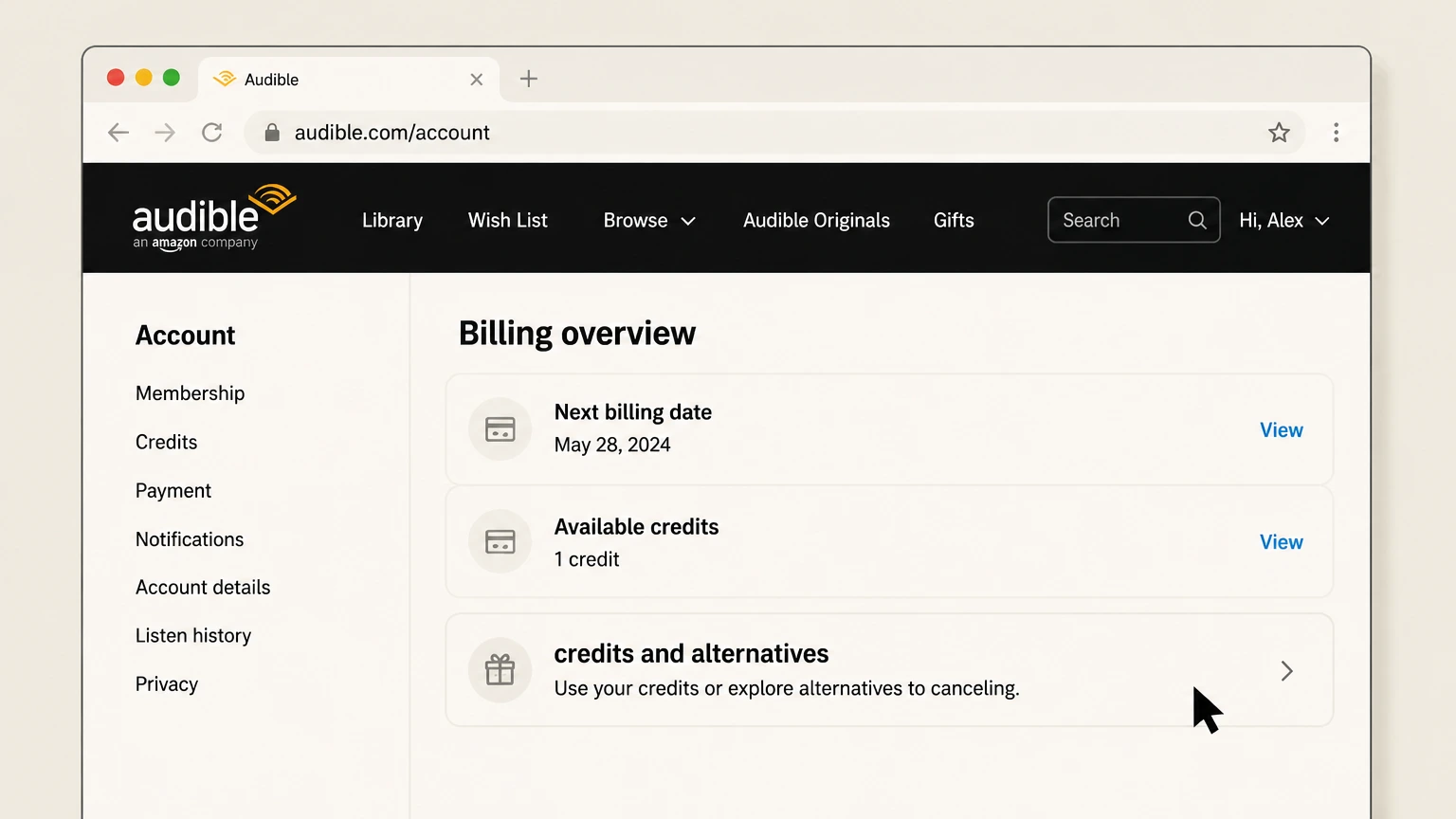Select Membership in the Account sidebar
This screenshot has height=819, width=1456.
tap(190, 393)
